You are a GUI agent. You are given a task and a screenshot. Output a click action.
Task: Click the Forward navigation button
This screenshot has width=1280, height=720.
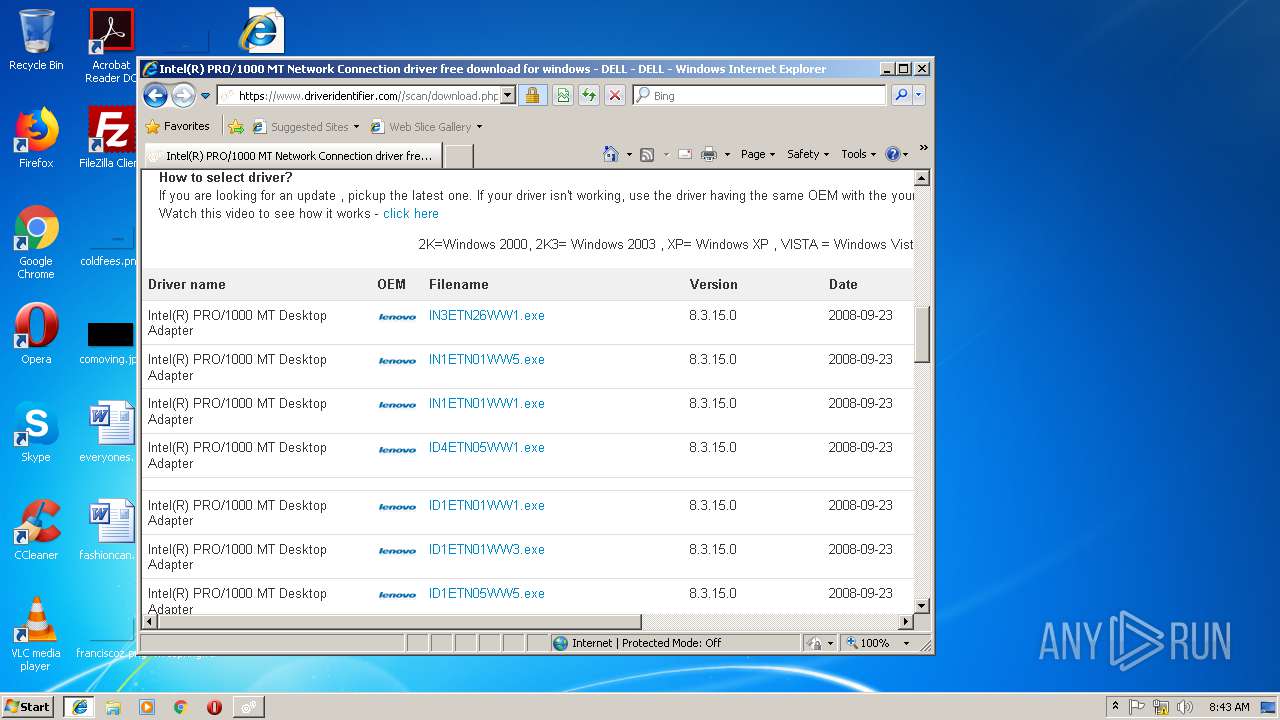pyautogui.click(x=183, y=95)
